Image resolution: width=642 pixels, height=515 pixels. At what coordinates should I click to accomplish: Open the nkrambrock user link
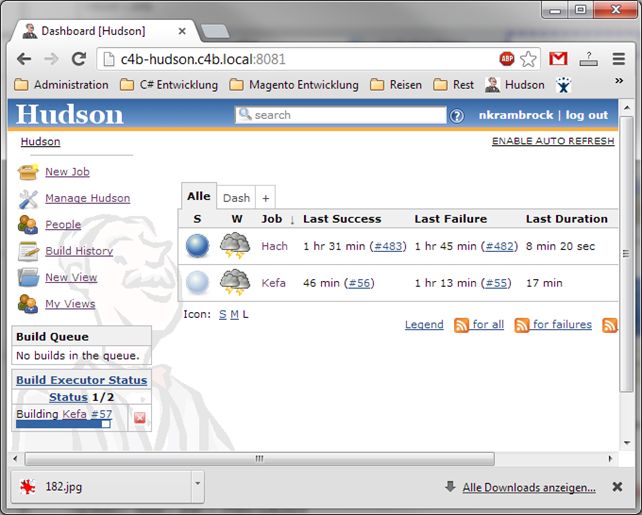[x=516, y=115]
